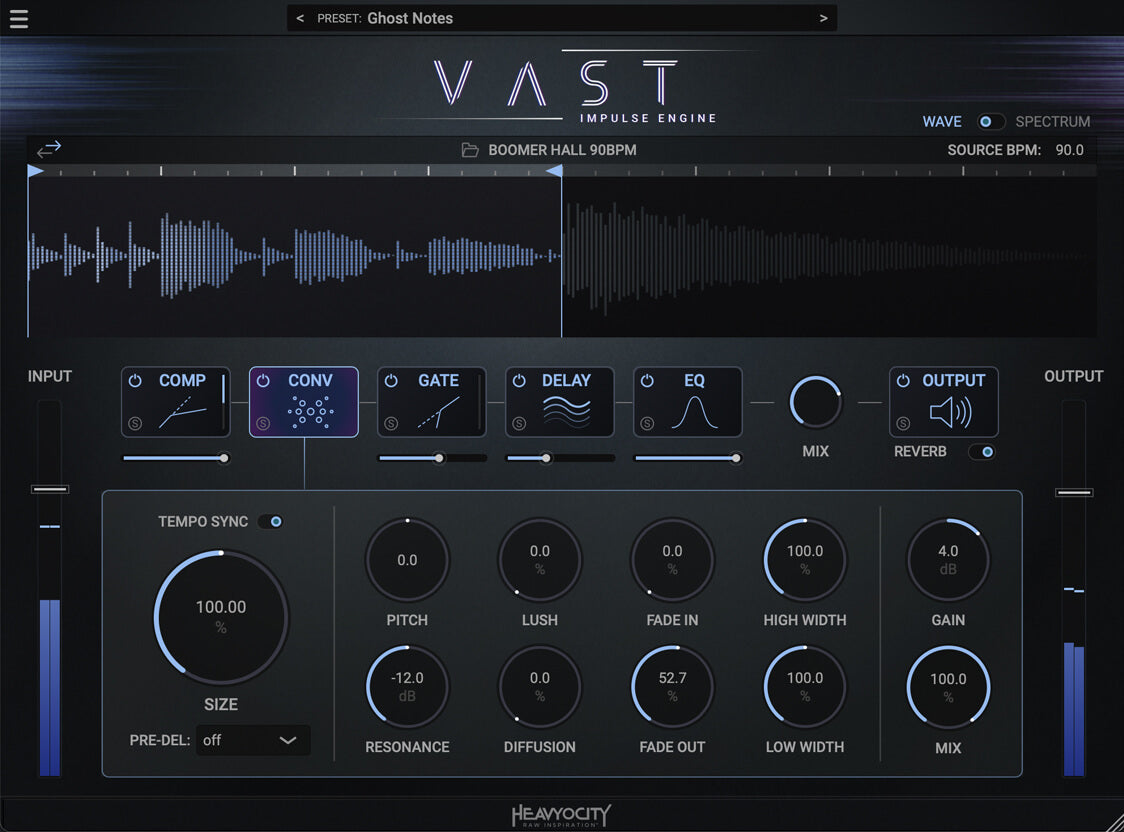This screenshot has height=832, width=1124.
Task: Switch the Wave/Spectrum view toggle
Action: point(988,122)
